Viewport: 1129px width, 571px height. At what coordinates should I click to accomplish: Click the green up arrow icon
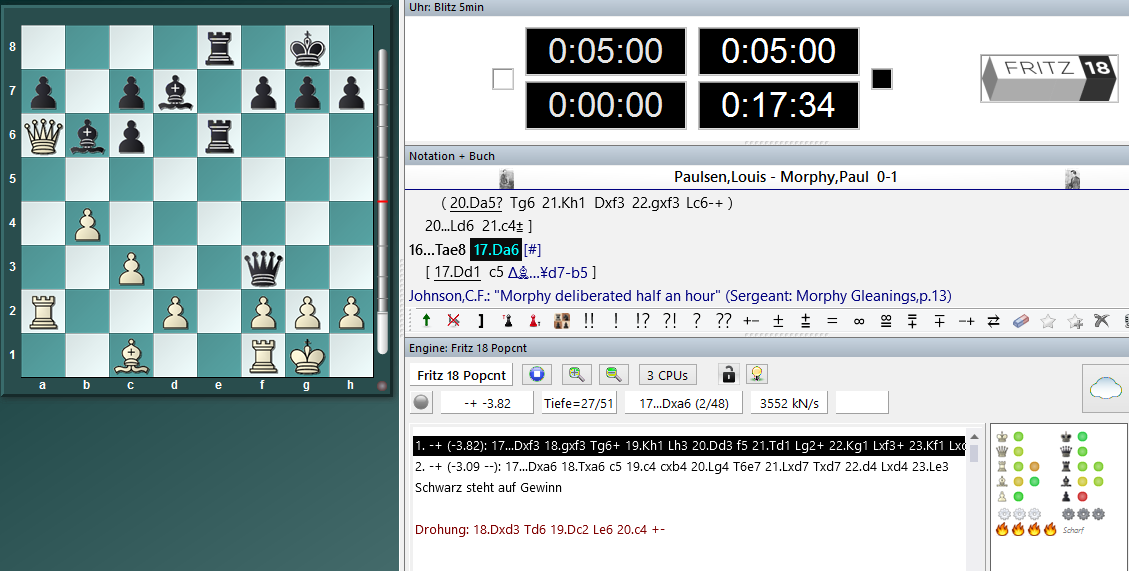point(427,321)
